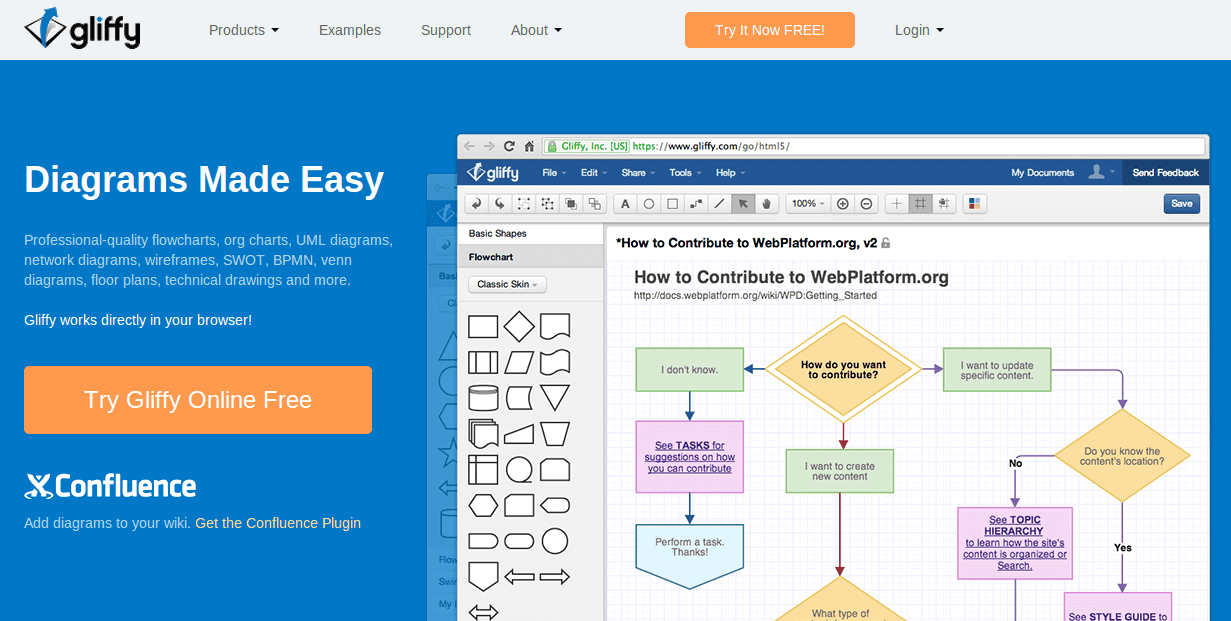Toggle the pointer selection tool

(x=743, y=204)
